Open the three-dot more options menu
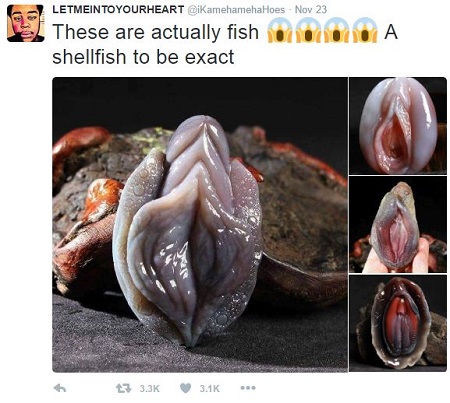The height and width of the screenshot is (403, 450). point(248,388)
